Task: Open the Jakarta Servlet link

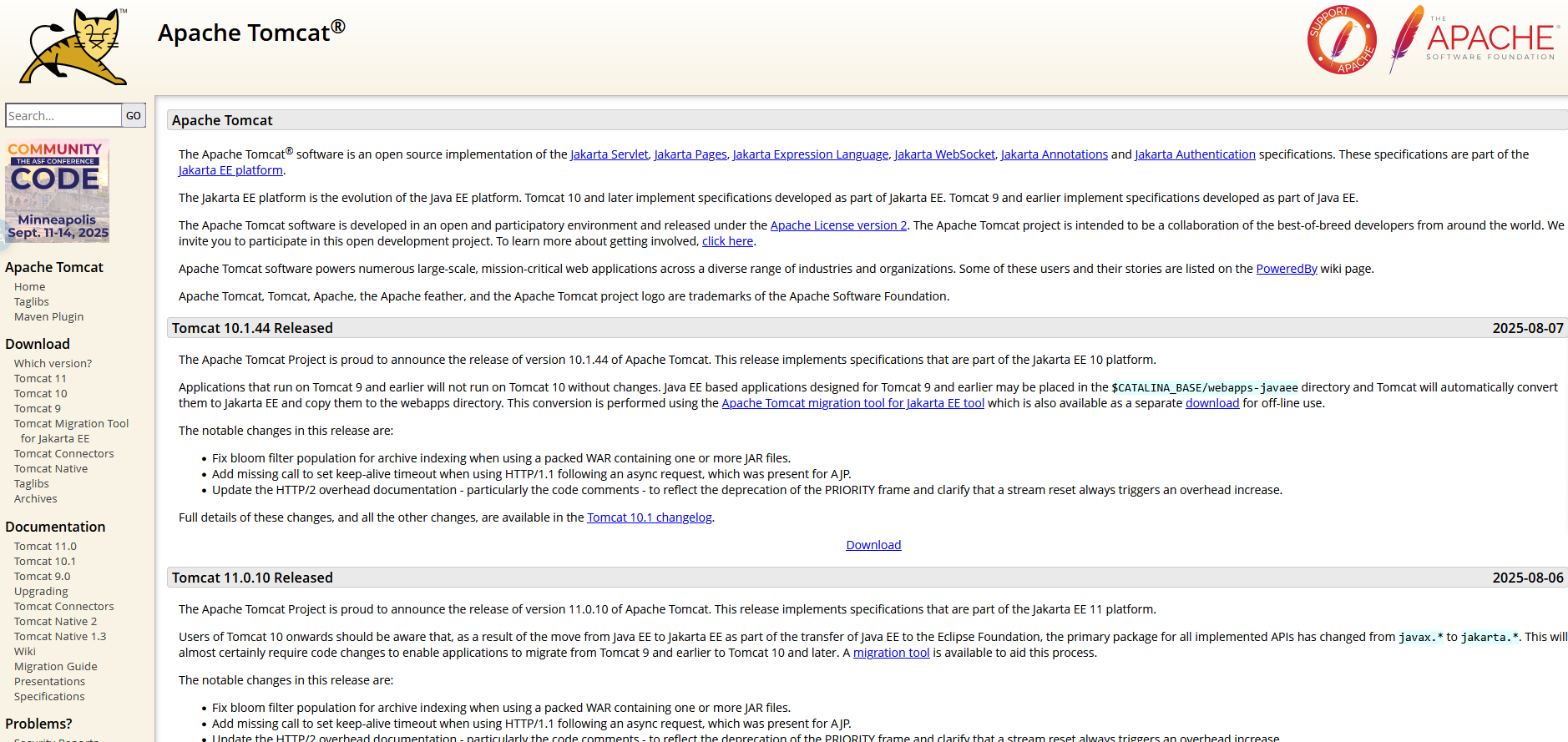Action: pyautogui.click(x=609, y=154)
